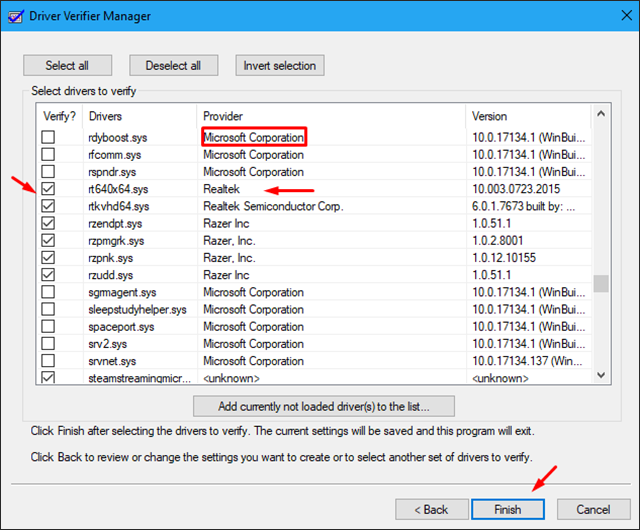640x530 pixels.
Task: Select the rzpmgrk.sys driver name
Action: pos(116,241)
